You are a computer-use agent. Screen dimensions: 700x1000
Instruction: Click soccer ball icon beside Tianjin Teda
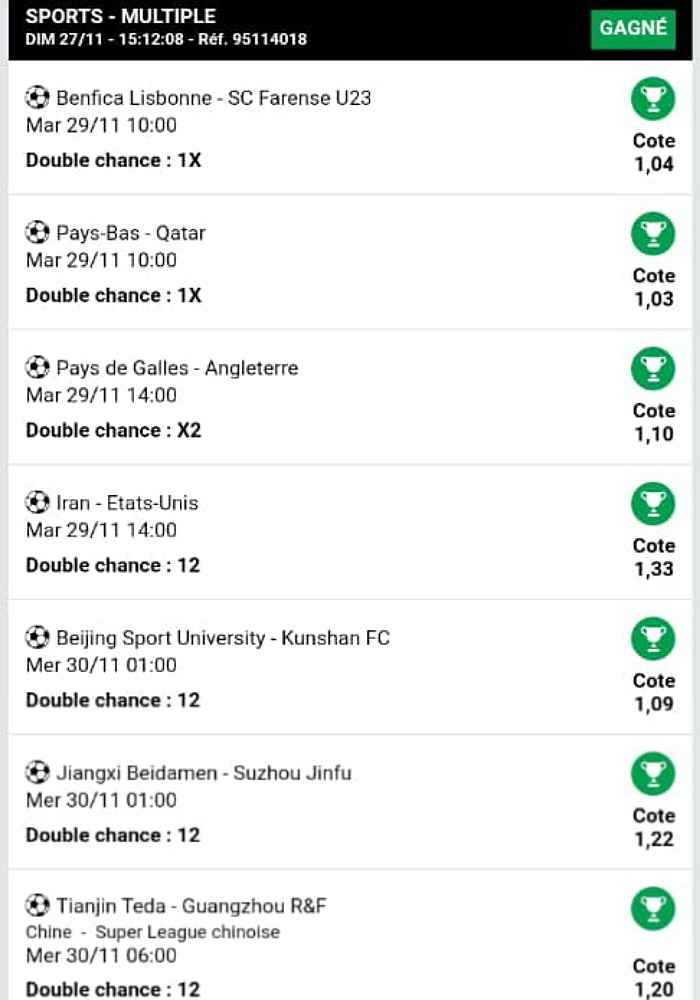(x=37, y=906)
